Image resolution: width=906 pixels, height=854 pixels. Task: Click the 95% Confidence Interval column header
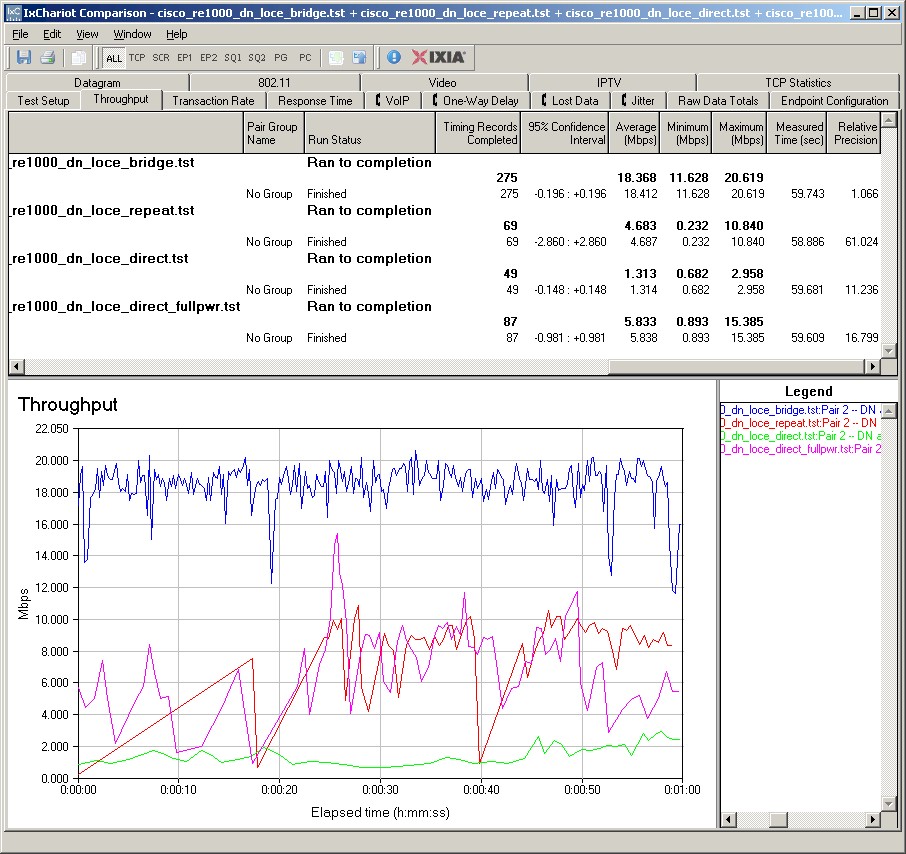point(565,133)
